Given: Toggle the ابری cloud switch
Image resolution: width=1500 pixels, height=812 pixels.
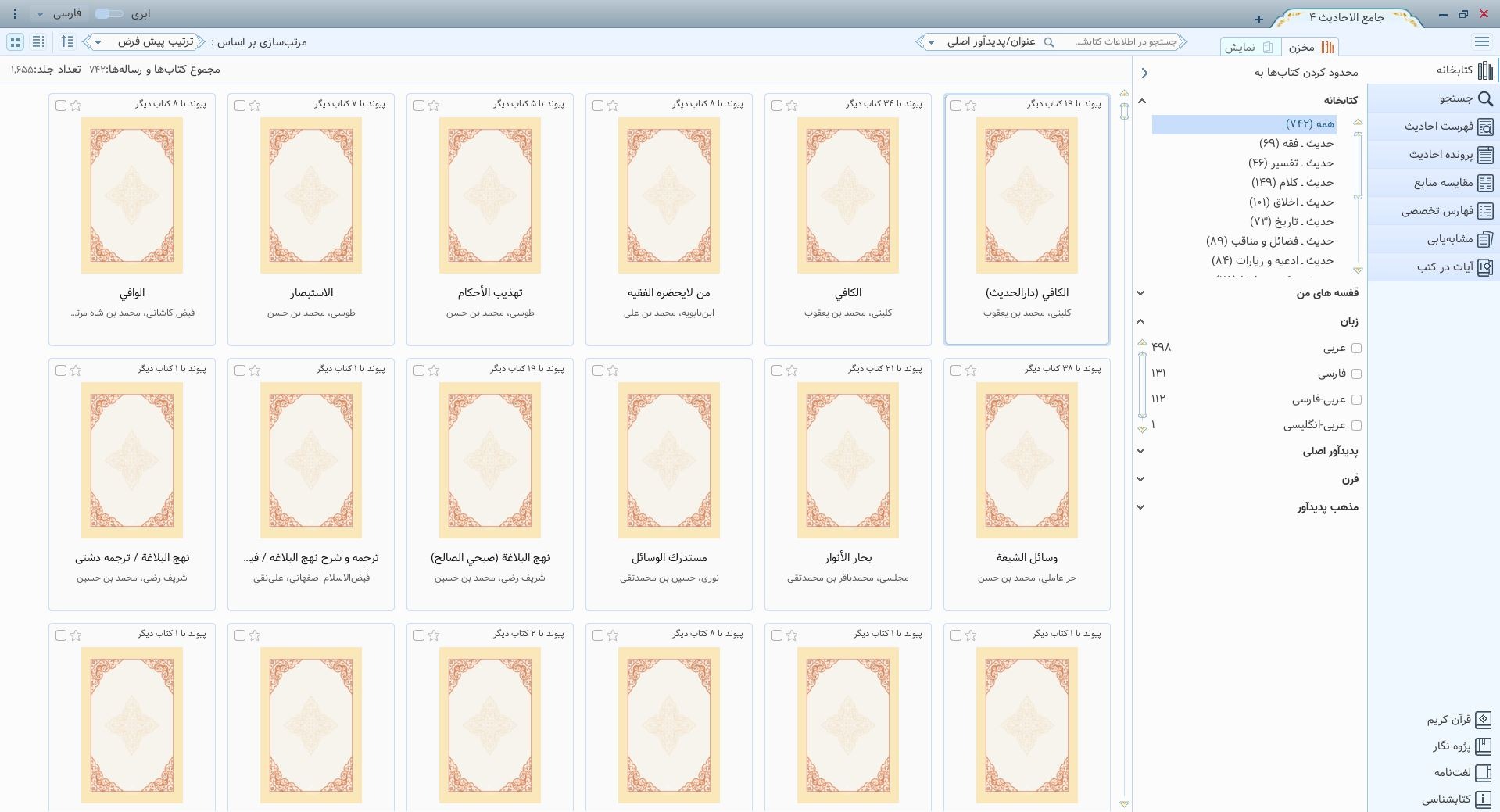Looking at the screenshot, I should 109,14.
